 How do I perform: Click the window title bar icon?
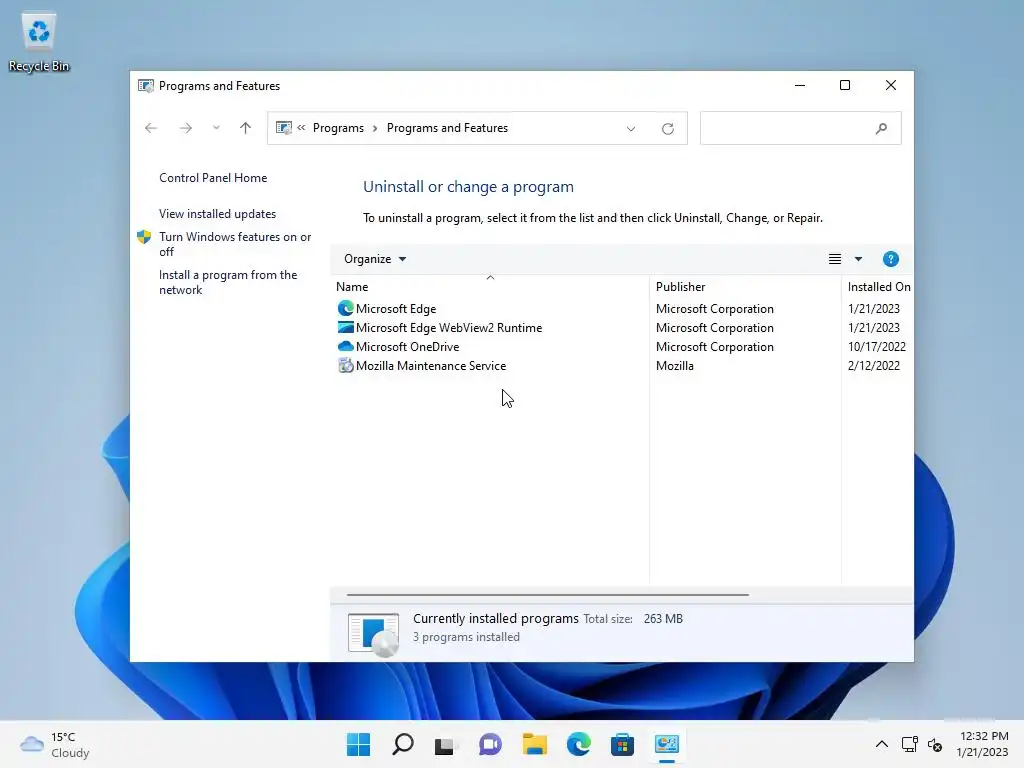[146, 86]
